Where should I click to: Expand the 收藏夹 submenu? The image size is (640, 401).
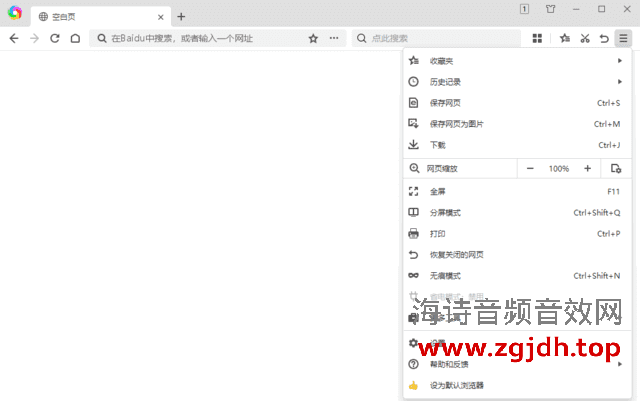pyautogui.click(x=517, y=61)
